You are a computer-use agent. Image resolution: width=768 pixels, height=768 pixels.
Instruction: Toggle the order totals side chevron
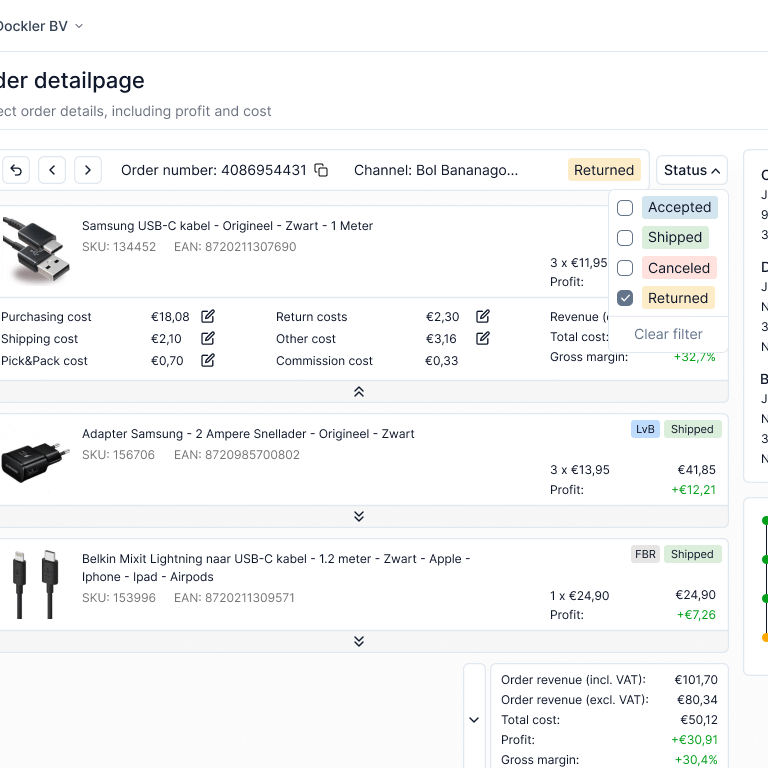[x=474, y=720]
